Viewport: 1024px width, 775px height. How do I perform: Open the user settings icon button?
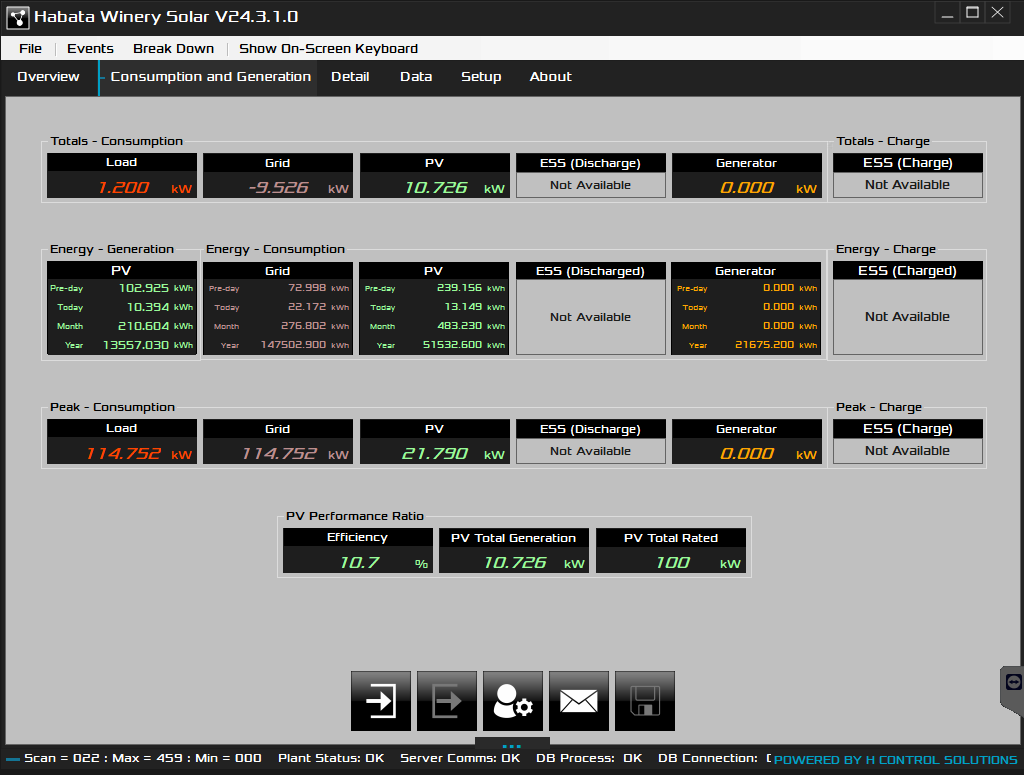point(513,701)
